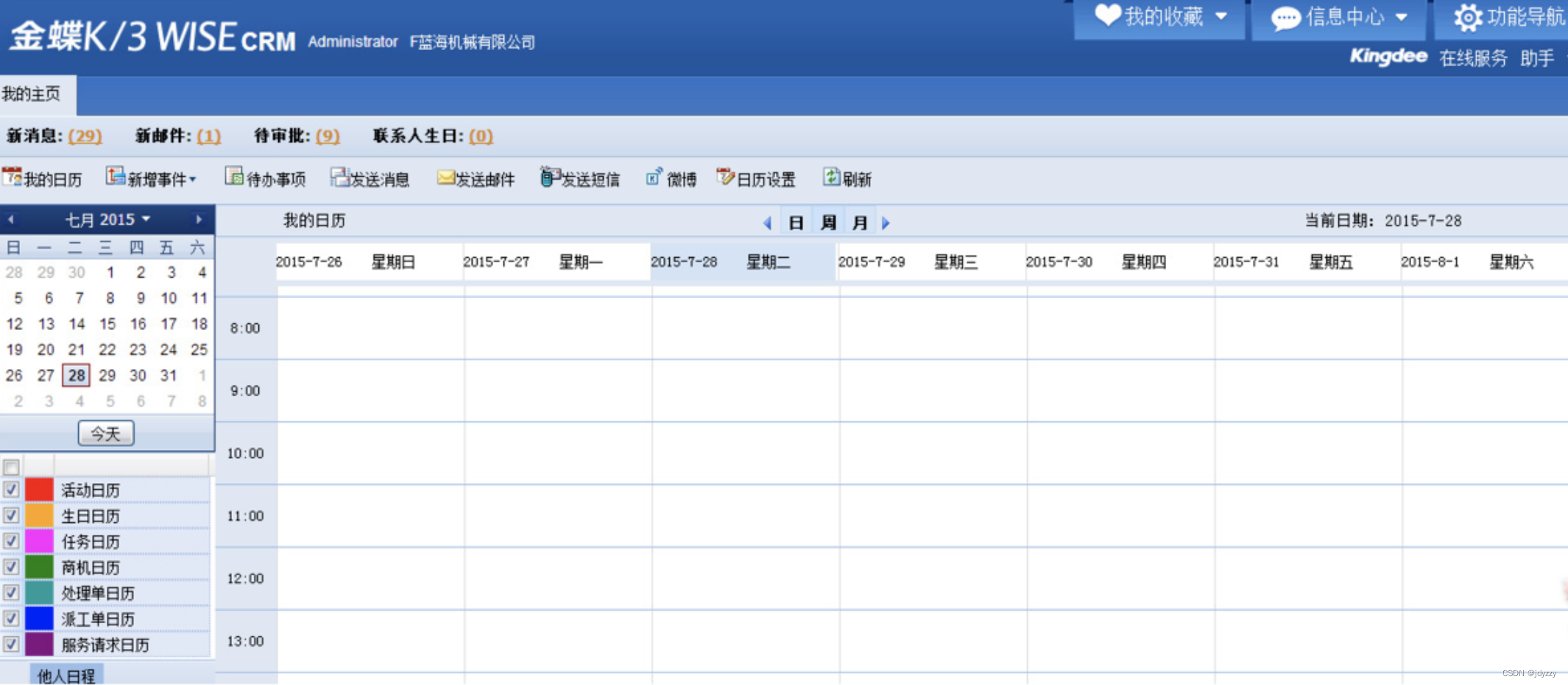Image resolution: width=1568 pixels, height=685 pixels.
Task: Expand the 新增事件 dropdown arrow
Action: click(192, 179)
